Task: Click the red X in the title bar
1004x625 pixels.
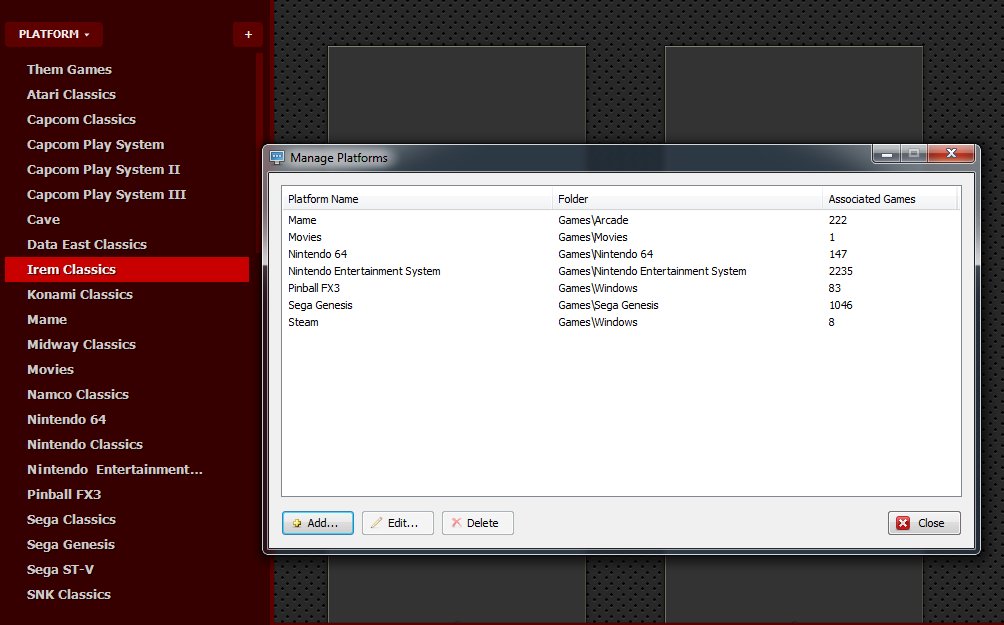Action: 951,154
